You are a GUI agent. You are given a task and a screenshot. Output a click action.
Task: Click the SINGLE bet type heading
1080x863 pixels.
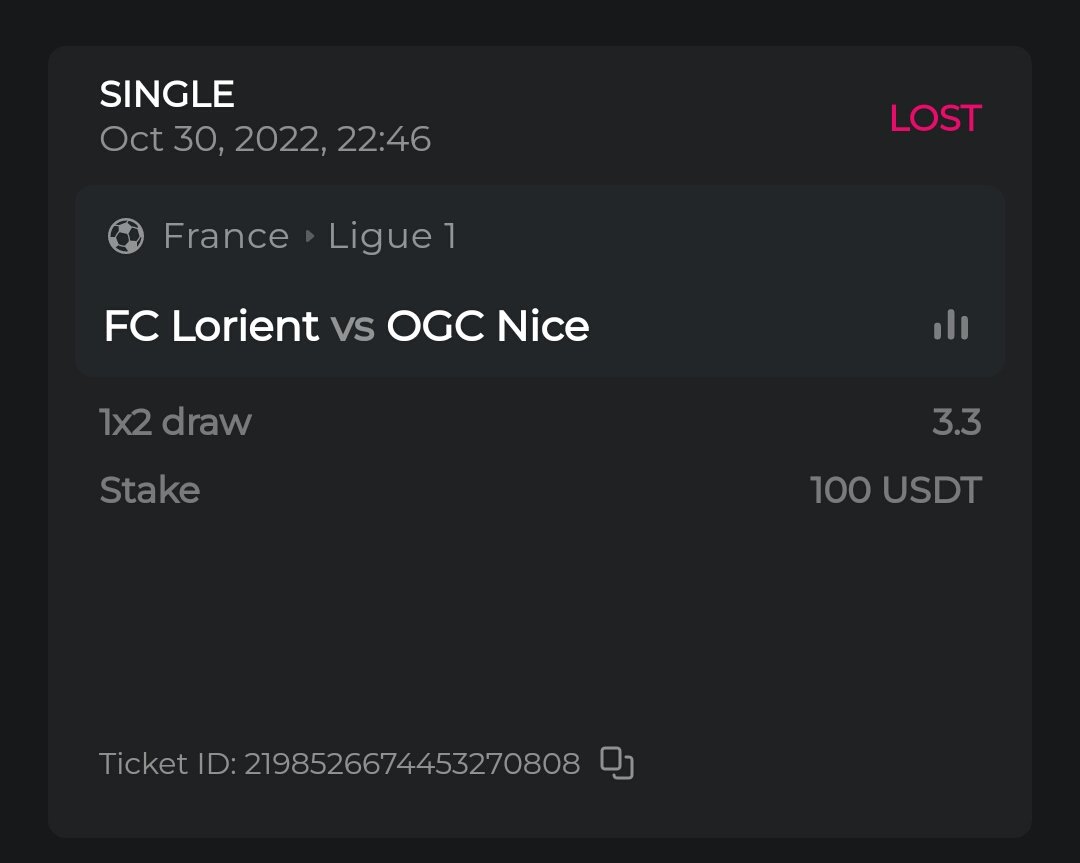[167, 95]
